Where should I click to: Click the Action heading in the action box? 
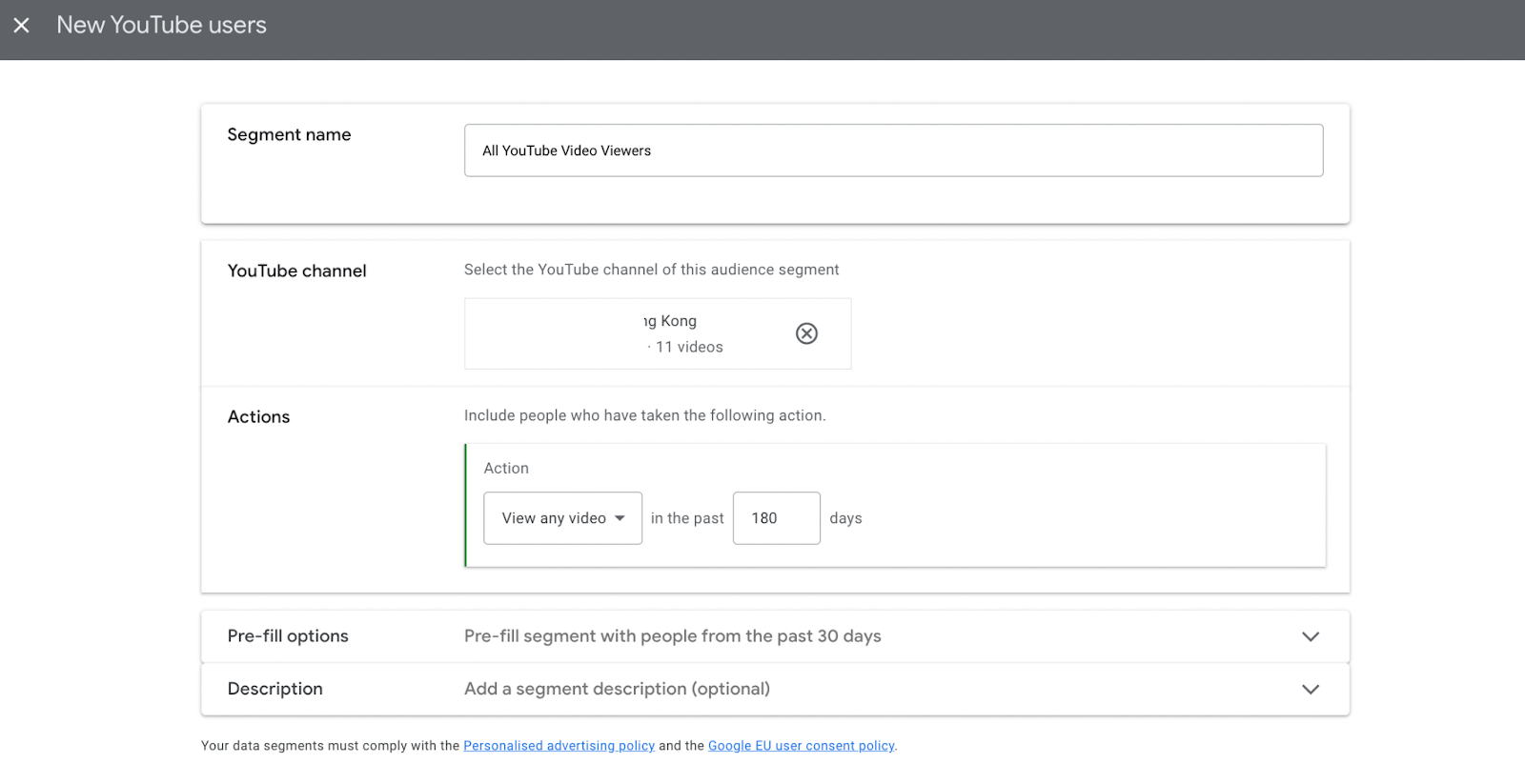[x=506, y=468]
